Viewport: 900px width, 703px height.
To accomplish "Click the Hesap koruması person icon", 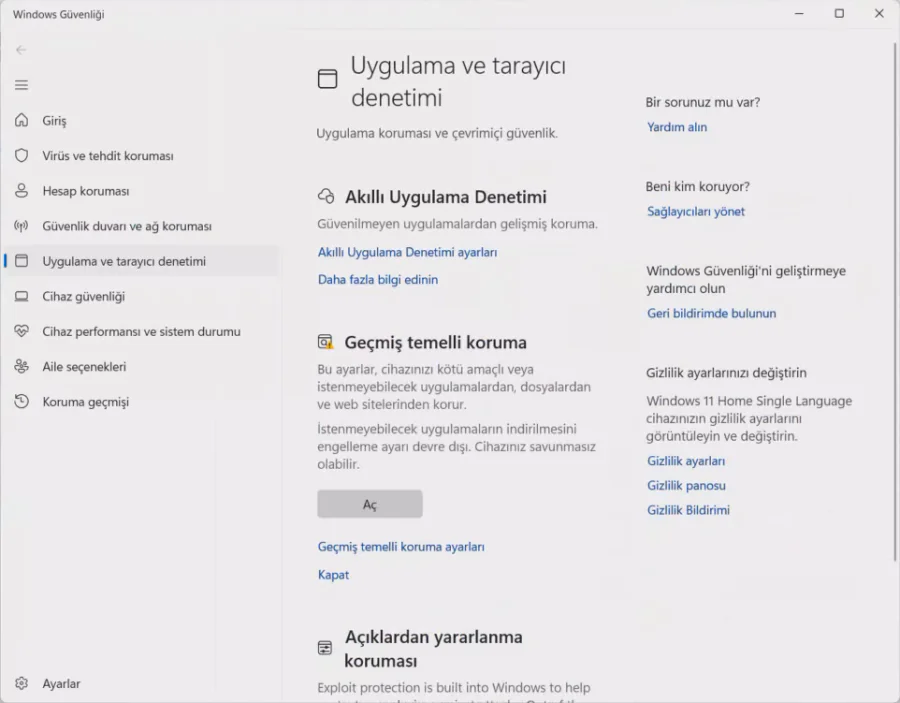I will pos(22,191).
